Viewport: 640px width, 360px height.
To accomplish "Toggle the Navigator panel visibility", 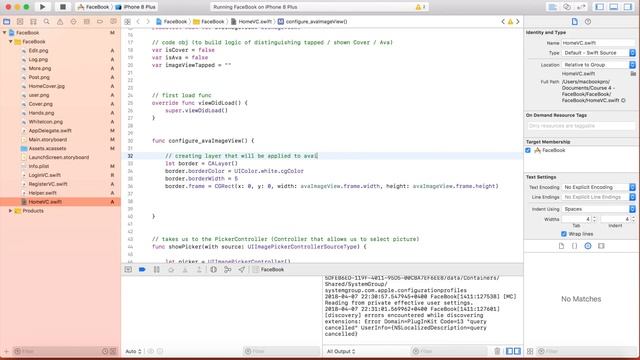I will point(600,7).
